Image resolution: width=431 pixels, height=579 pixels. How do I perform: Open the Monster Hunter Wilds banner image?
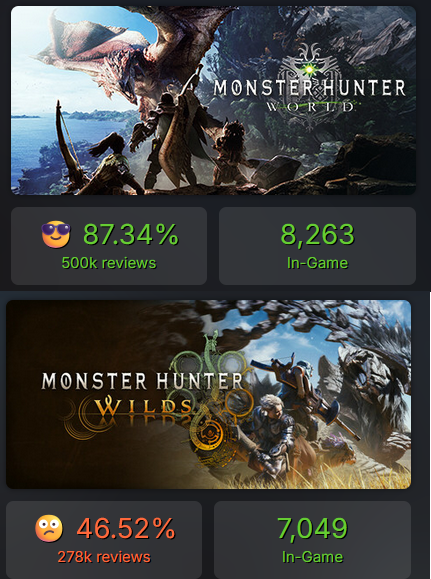pyautogui.click(x=209, y=394)
